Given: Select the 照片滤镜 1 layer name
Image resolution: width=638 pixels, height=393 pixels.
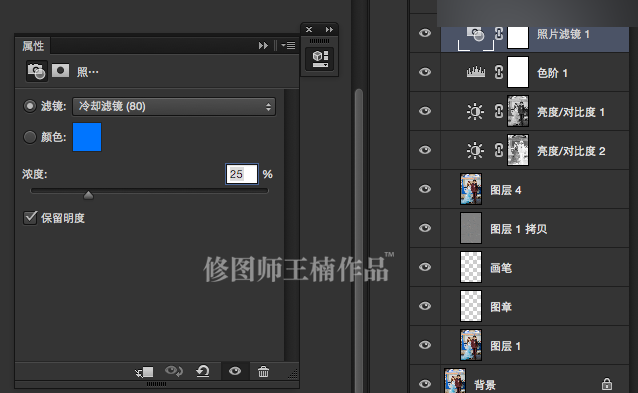Looking at the screenshot, I should pyautogui.click(x=563, y=34).
